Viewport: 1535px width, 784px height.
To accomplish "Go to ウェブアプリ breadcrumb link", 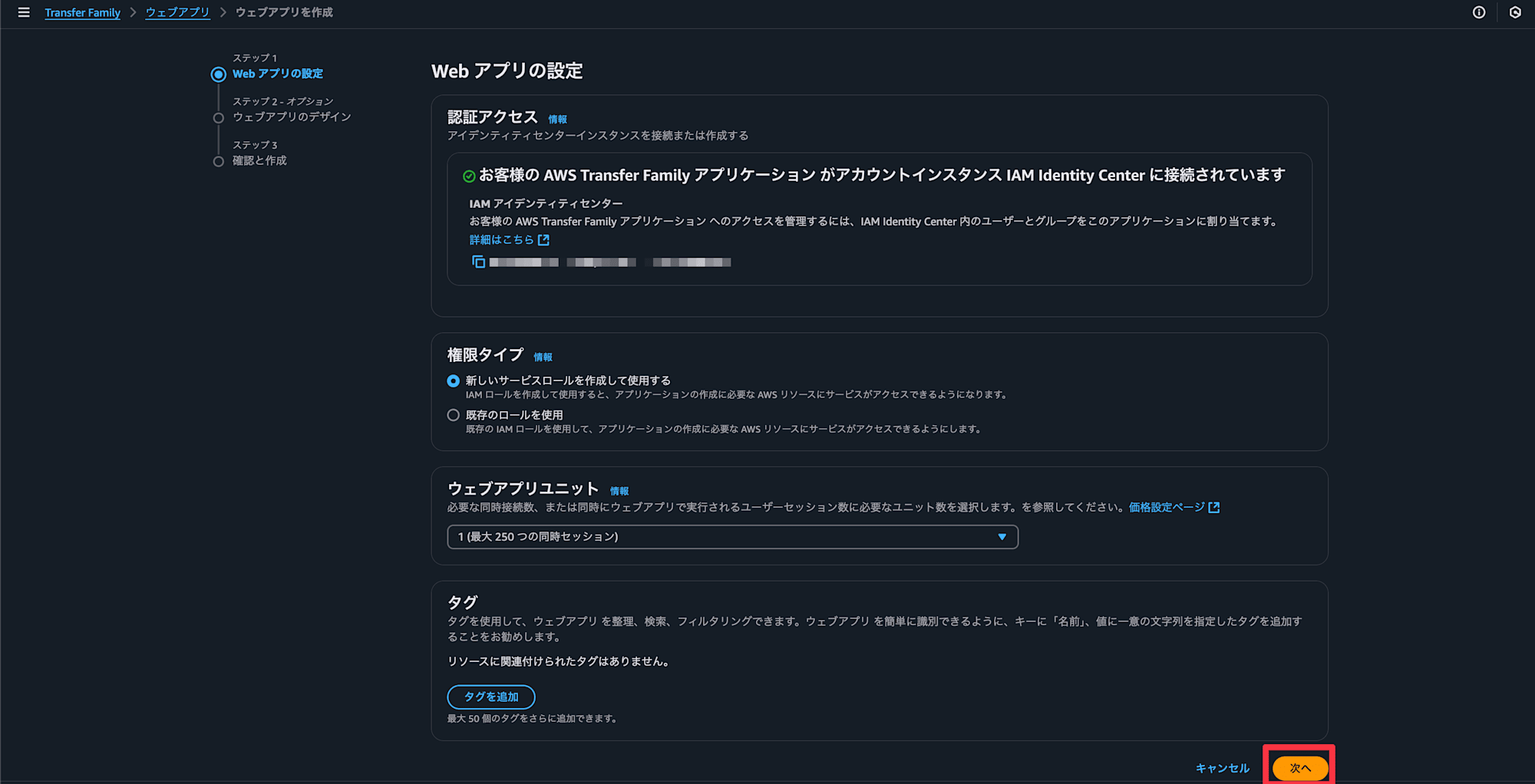I will (x=177, y=12).
